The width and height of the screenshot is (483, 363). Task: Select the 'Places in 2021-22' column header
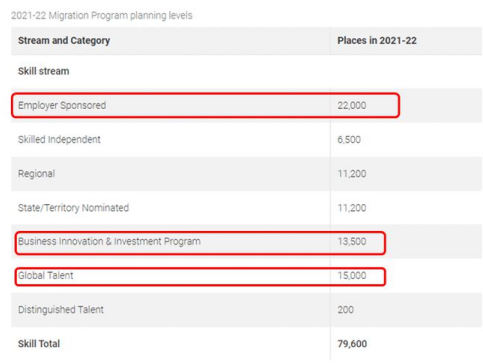(377, 41)
